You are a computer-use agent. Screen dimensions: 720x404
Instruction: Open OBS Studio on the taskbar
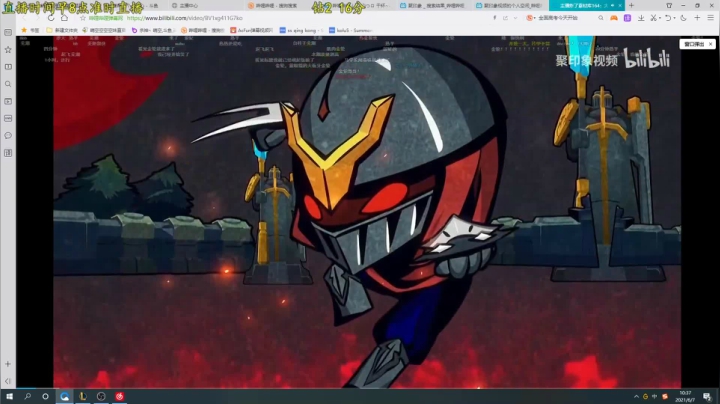pyautogui.click(x=101, y=396)
